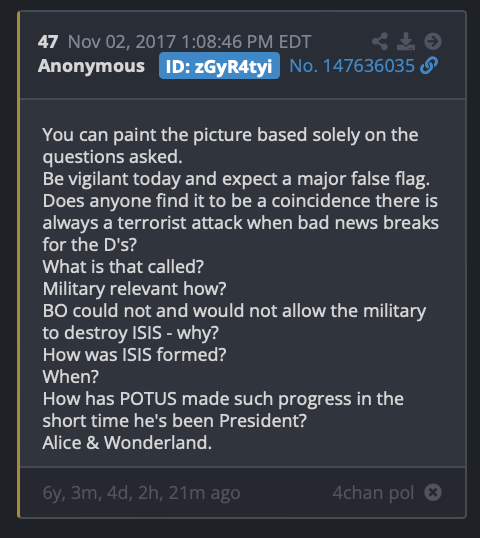Viewport: 480px width, 538px height.
Task: Click the 'Alice & Wonderland.' line
Action: (x=127, y=443)
